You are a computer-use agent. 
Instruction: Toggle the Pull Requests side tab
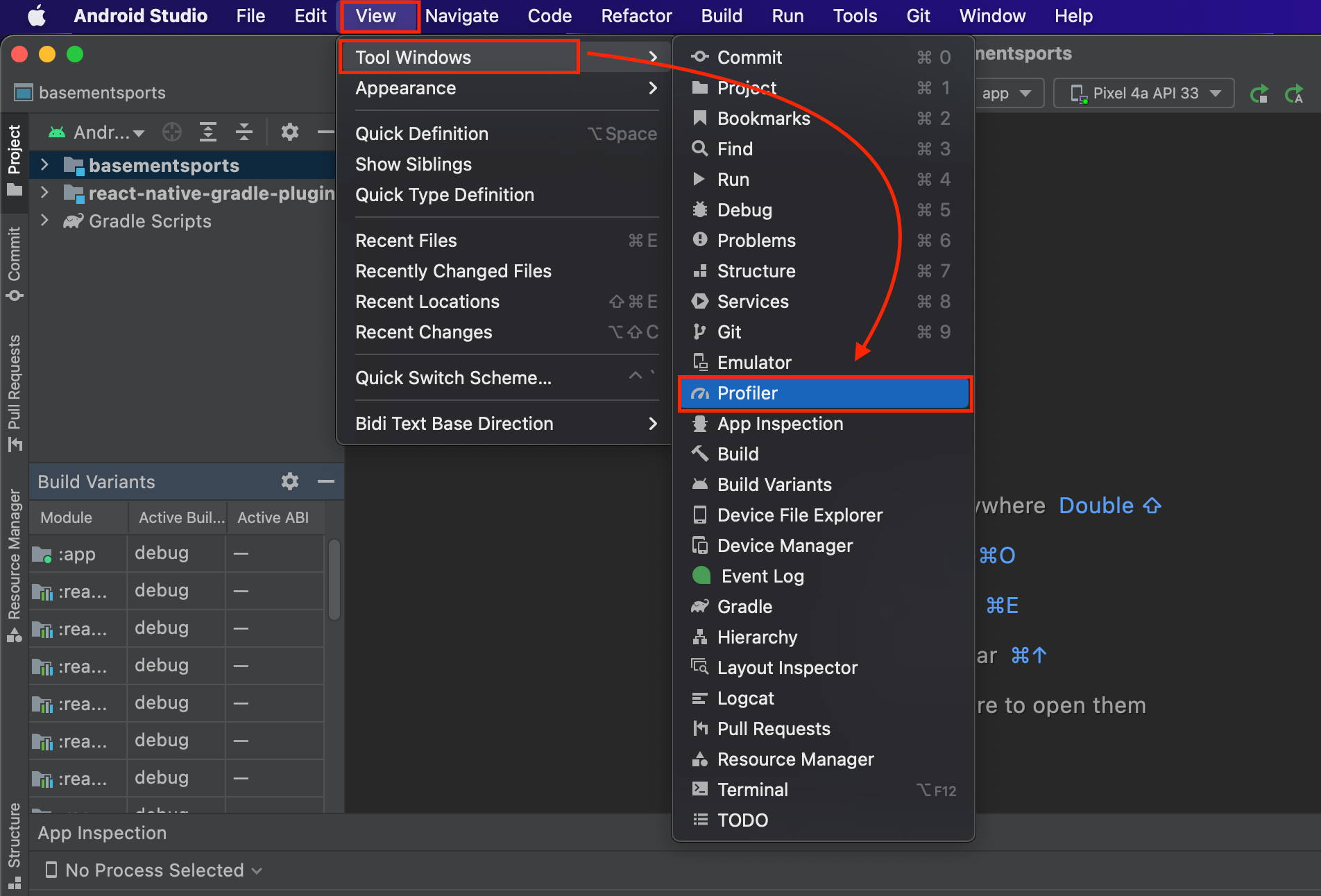[14, 393]
